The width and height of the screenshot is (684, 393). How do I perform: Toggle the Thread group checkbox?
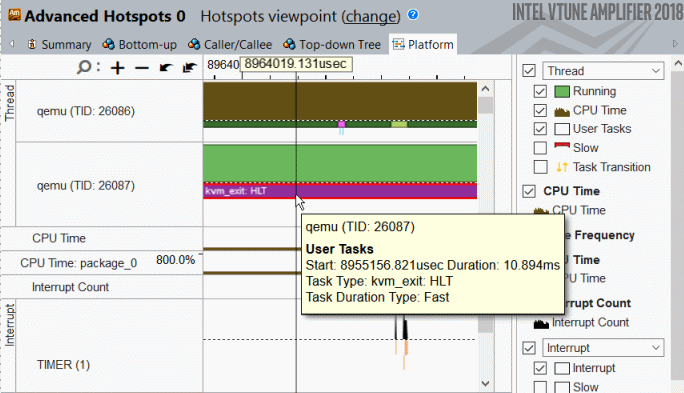[x=529, y=71]
